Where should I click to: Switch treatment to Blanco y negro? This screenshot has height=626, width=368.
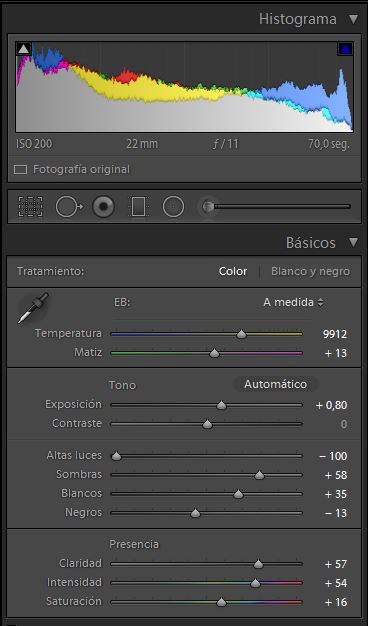311,271
